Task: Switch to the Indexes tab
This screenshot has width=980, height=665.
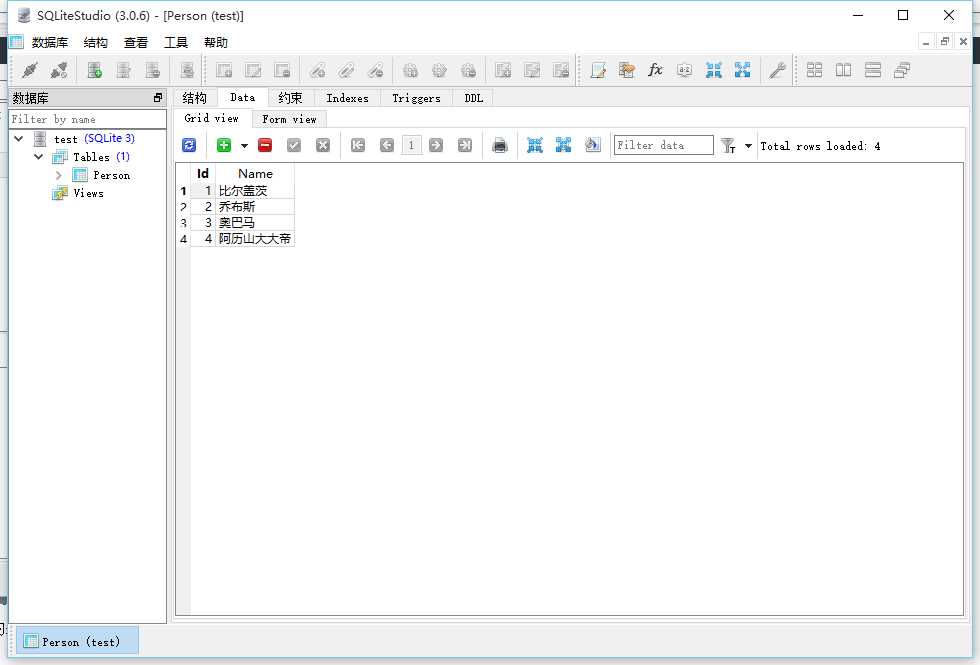Action: 347,98
